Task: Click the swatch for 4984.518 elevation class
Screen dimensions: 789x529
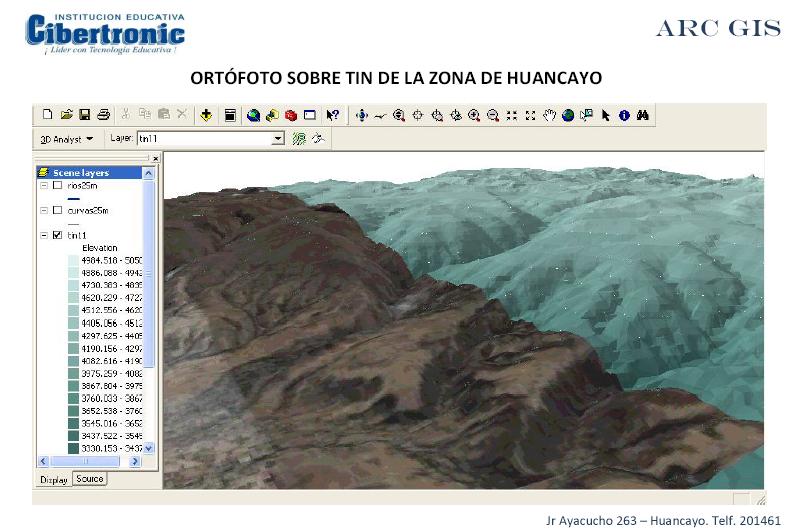Action: 73,260
